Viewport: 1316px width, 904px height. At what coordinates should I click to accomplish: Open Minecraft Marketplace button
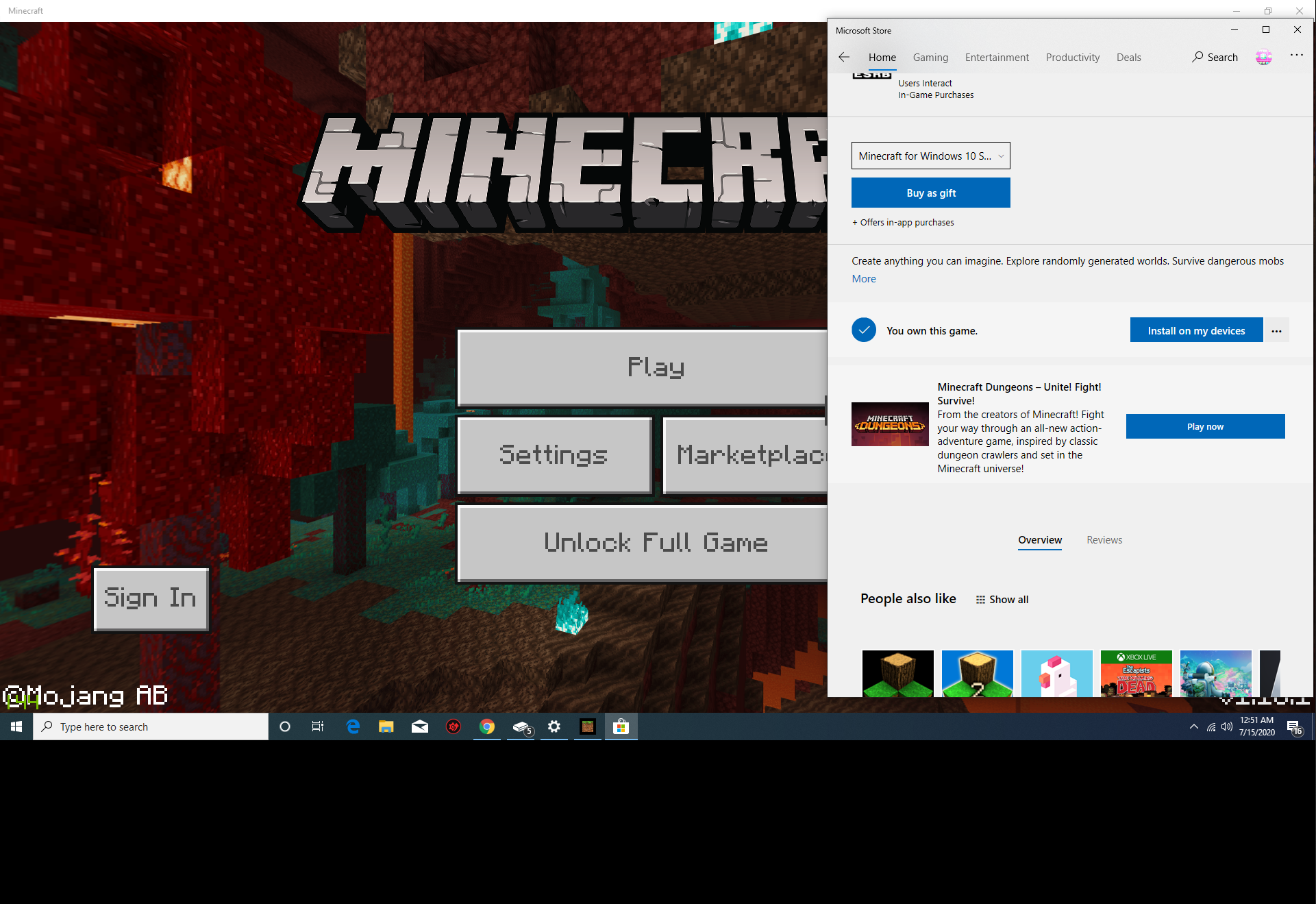745,455
